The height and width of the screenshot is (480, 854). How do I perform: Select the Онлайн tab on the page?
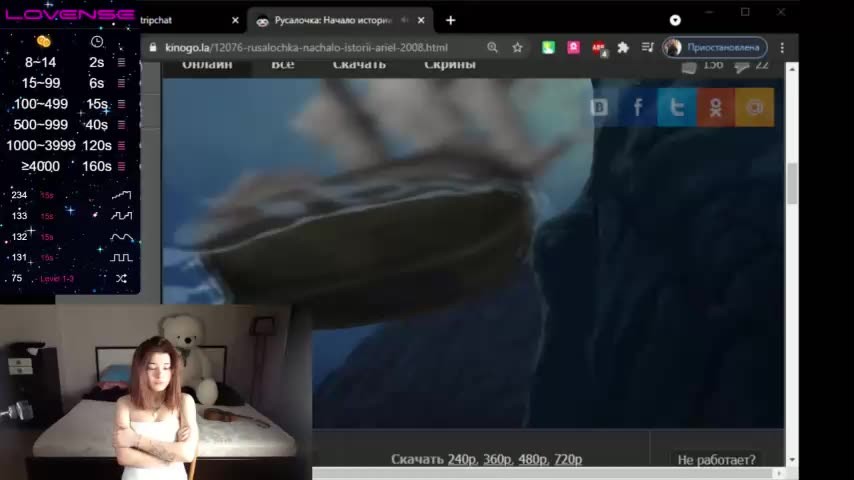coord(207,65)
